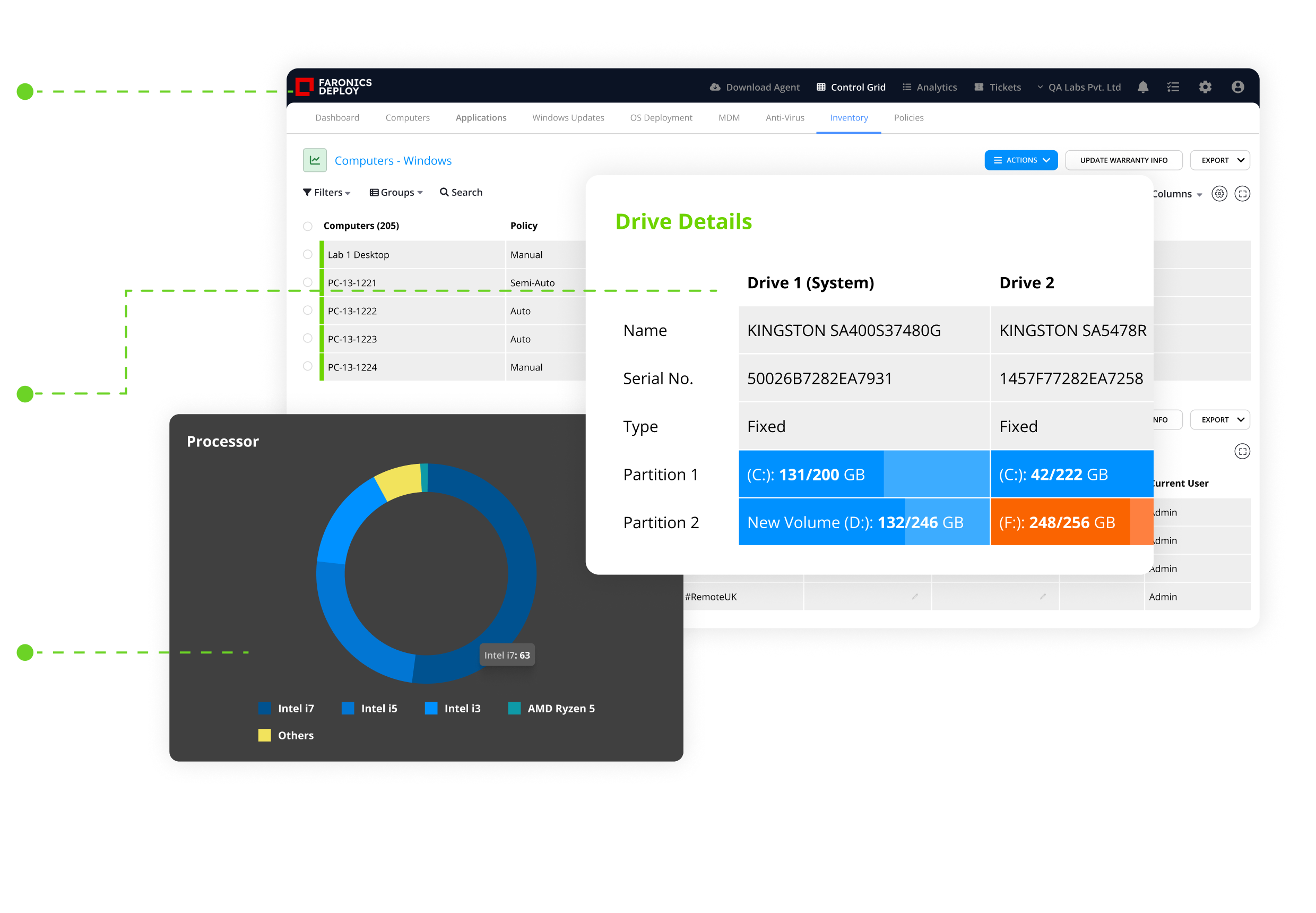1316x913 pixels.
Task: Open settings gear in top navigation
Action: click(x=1205, y=87)
